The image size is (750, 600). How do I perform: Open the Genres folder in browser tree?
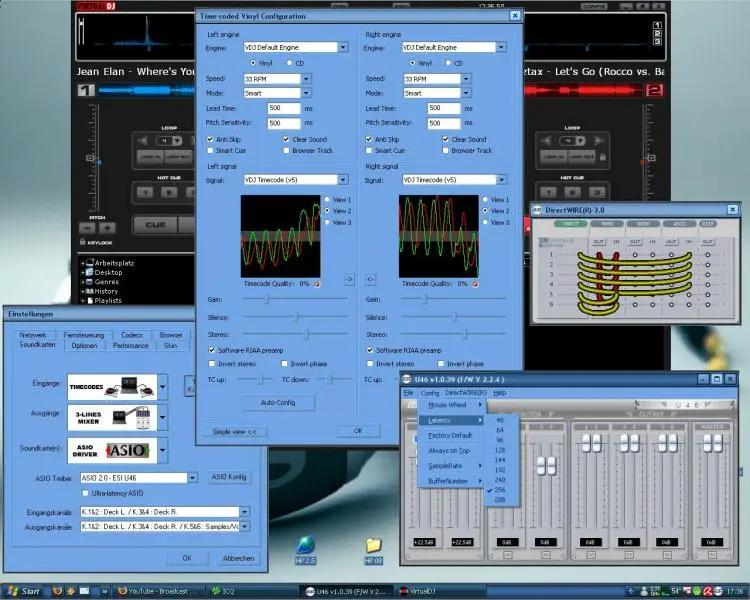tap(108, 282)
